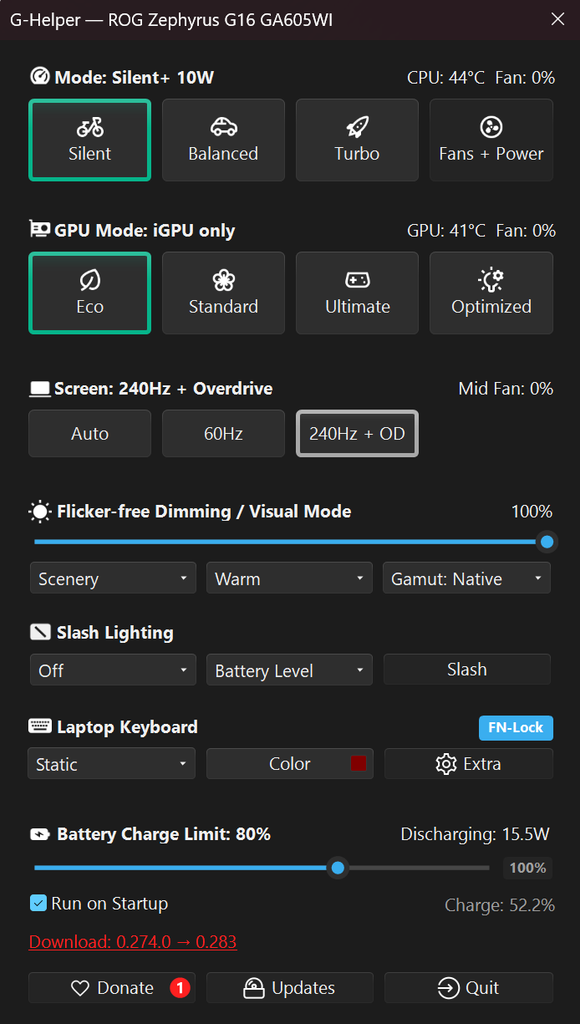This screenshot has width=580, height=1024.
Task: Open the Slash Lighting Off dropdown
Action: click(113, 670)
